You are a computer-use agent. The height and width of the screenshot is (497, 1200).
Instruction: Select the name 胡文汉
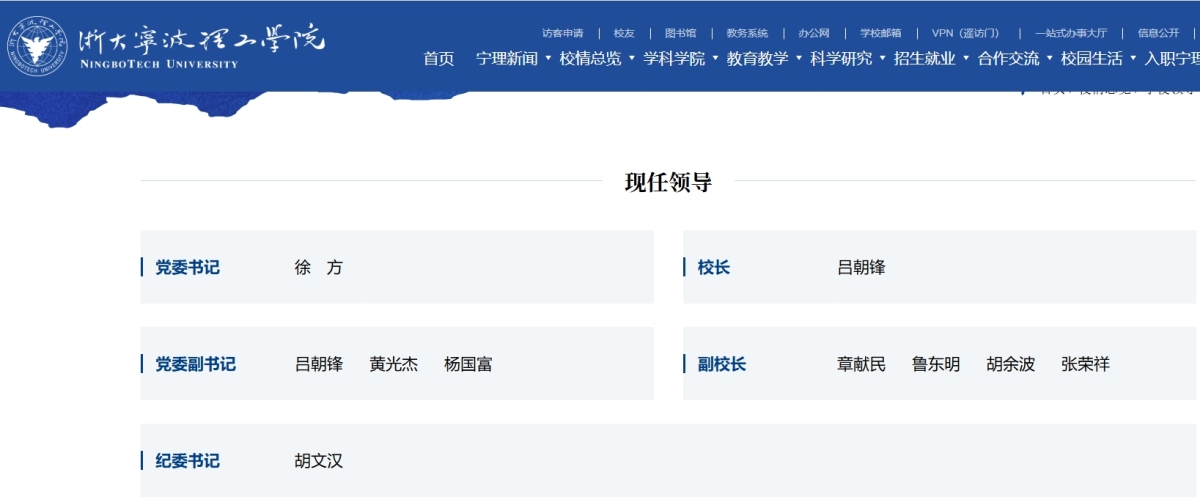point(318,461)
